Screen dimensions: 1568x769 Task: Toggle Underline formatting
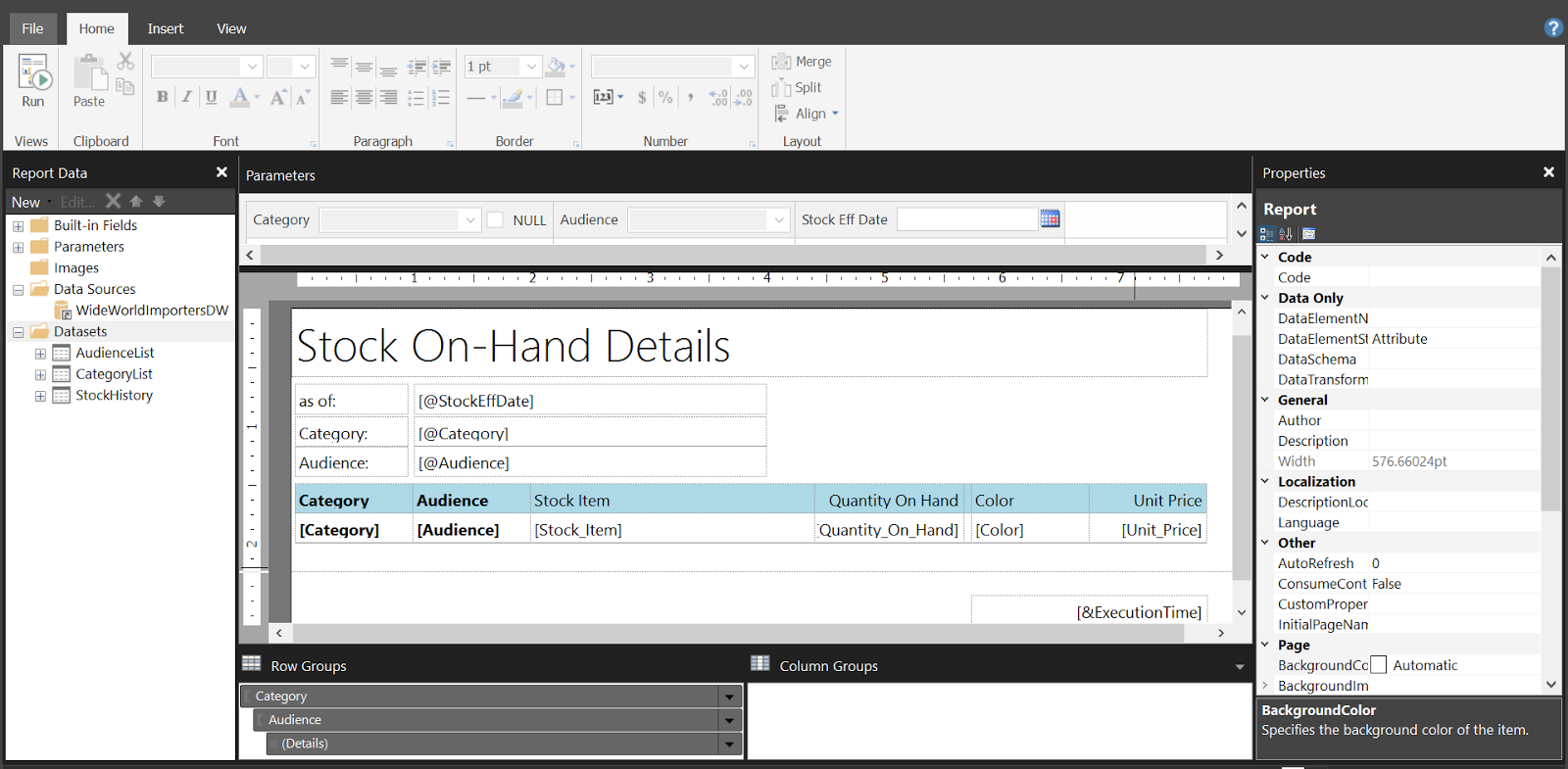[211, 96]
